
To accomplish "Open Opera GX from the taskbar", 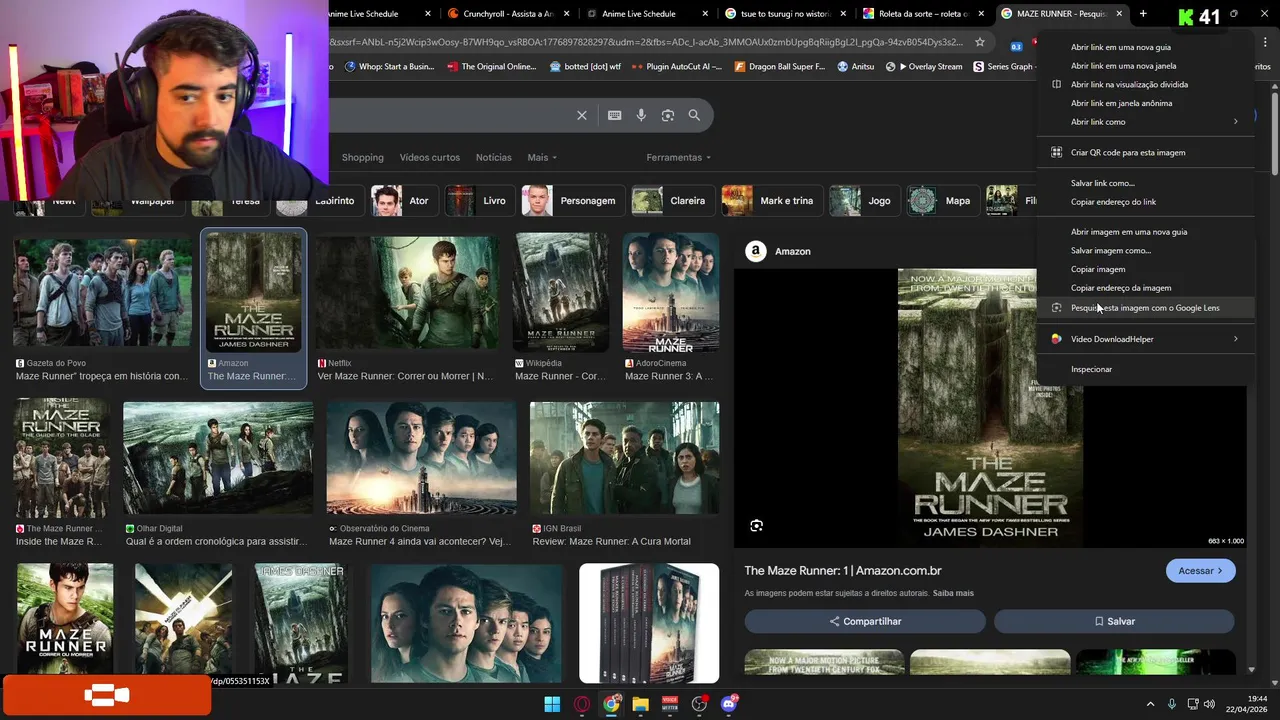I will [x=582, y=704].
